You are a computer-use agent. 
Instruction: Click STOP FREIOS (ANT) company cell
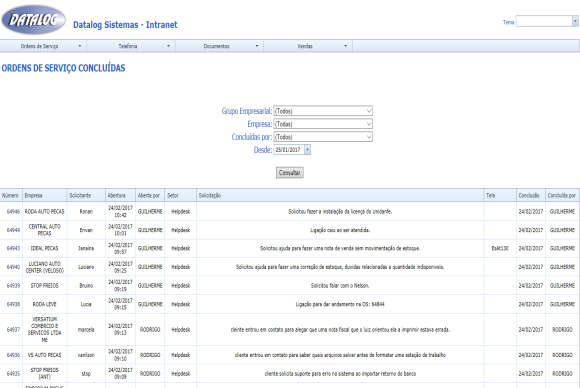(44, 374)
